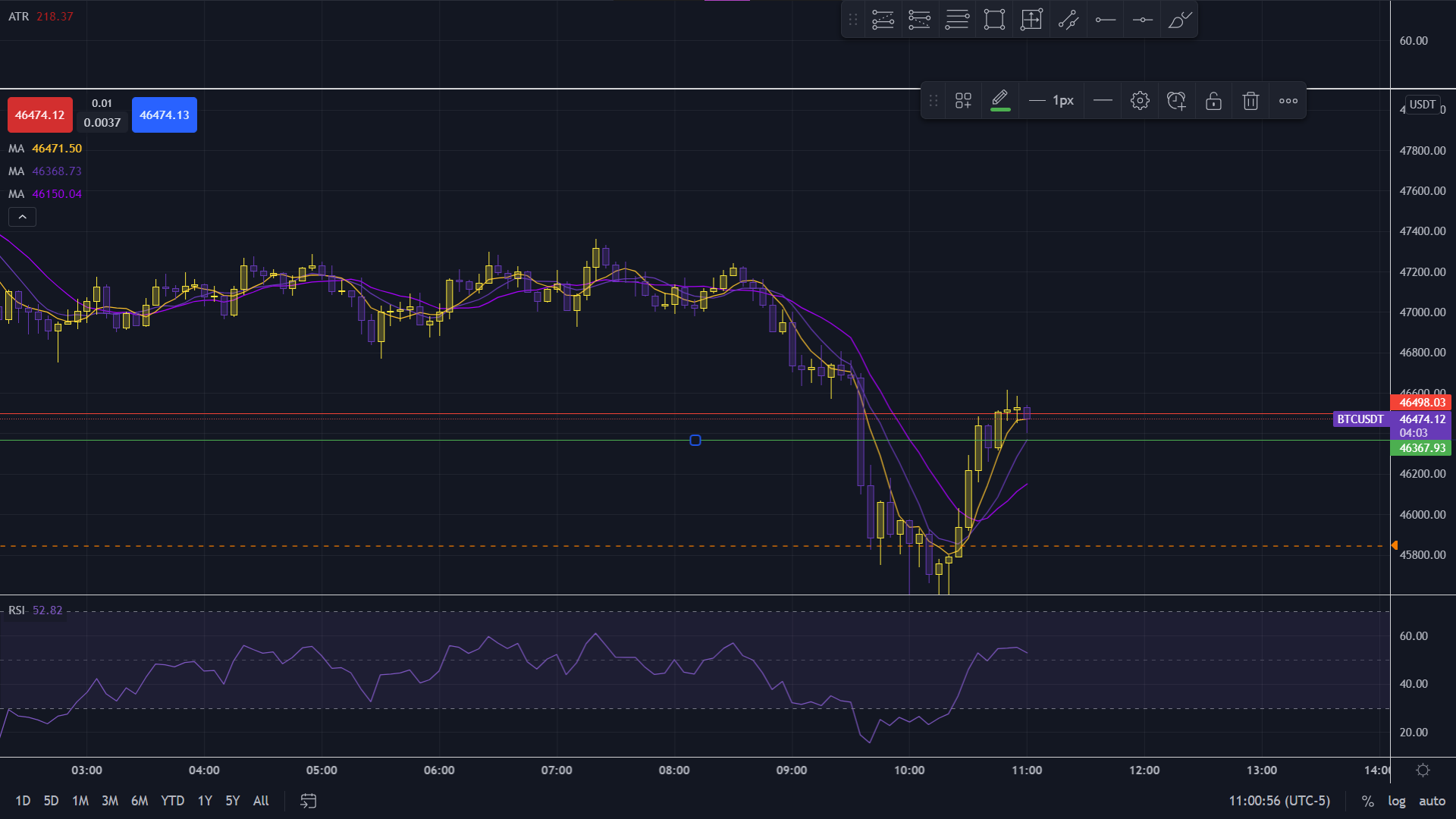
Task: Open more options in drawing toolbar
Action: [x=1288, y=101]
